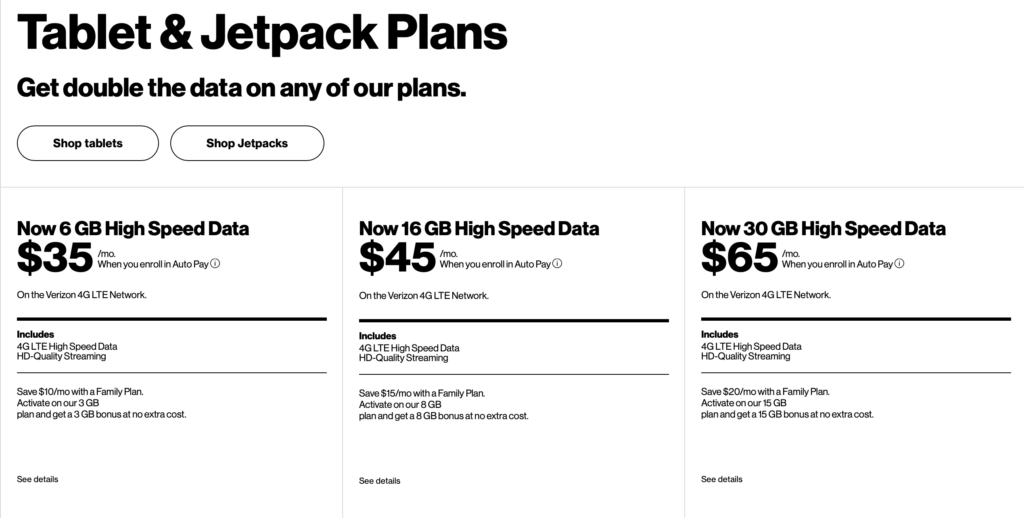Open the Shop Jetpacks button

tap(247, 143)
